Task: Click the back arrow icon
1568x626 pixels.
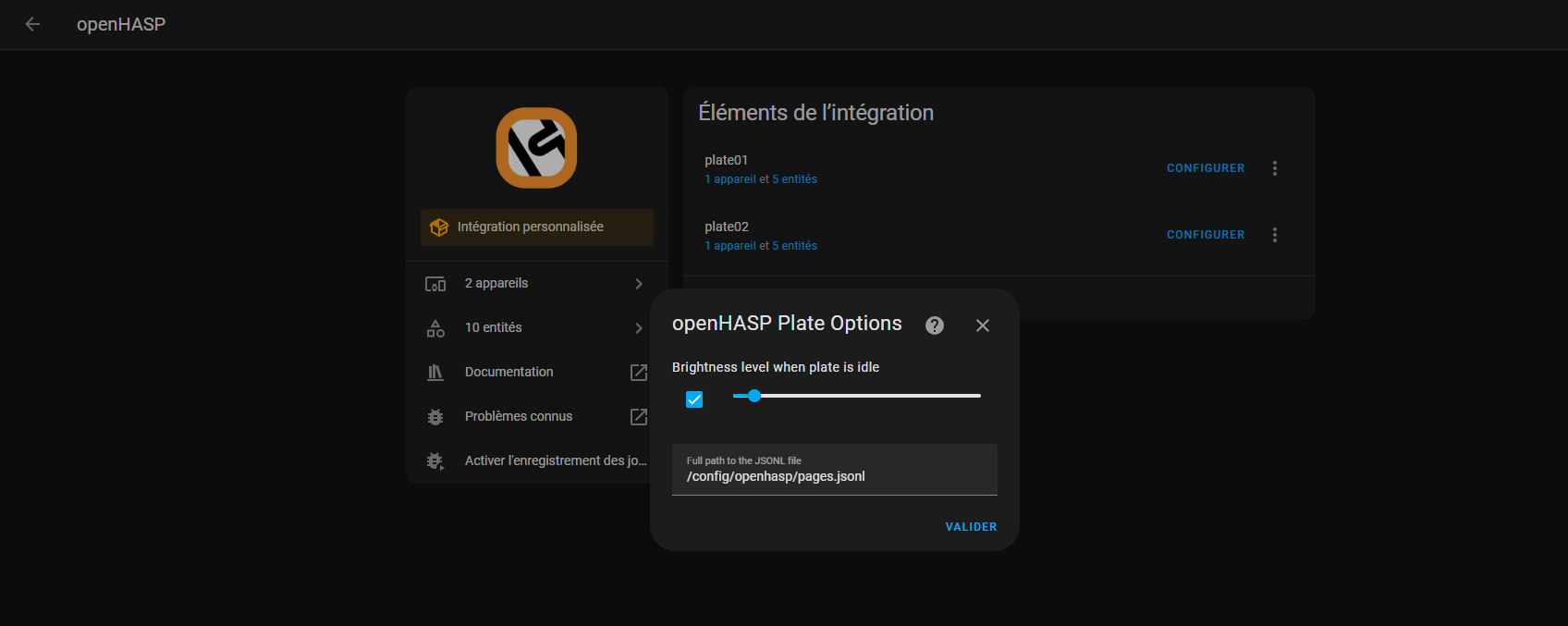Action: (32, 24)
